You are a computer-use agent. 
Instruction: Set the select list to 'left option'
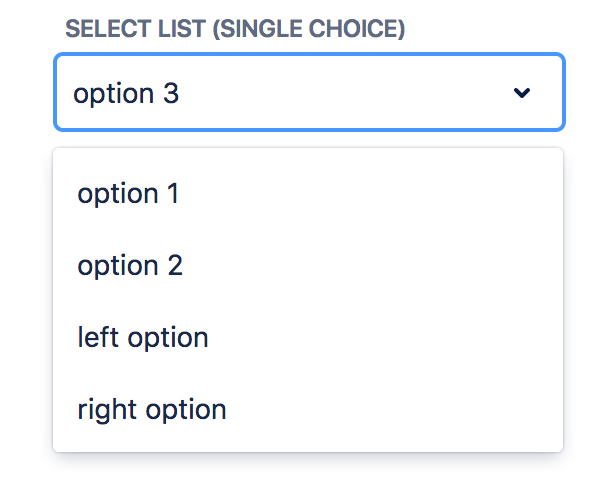point(142,338)
